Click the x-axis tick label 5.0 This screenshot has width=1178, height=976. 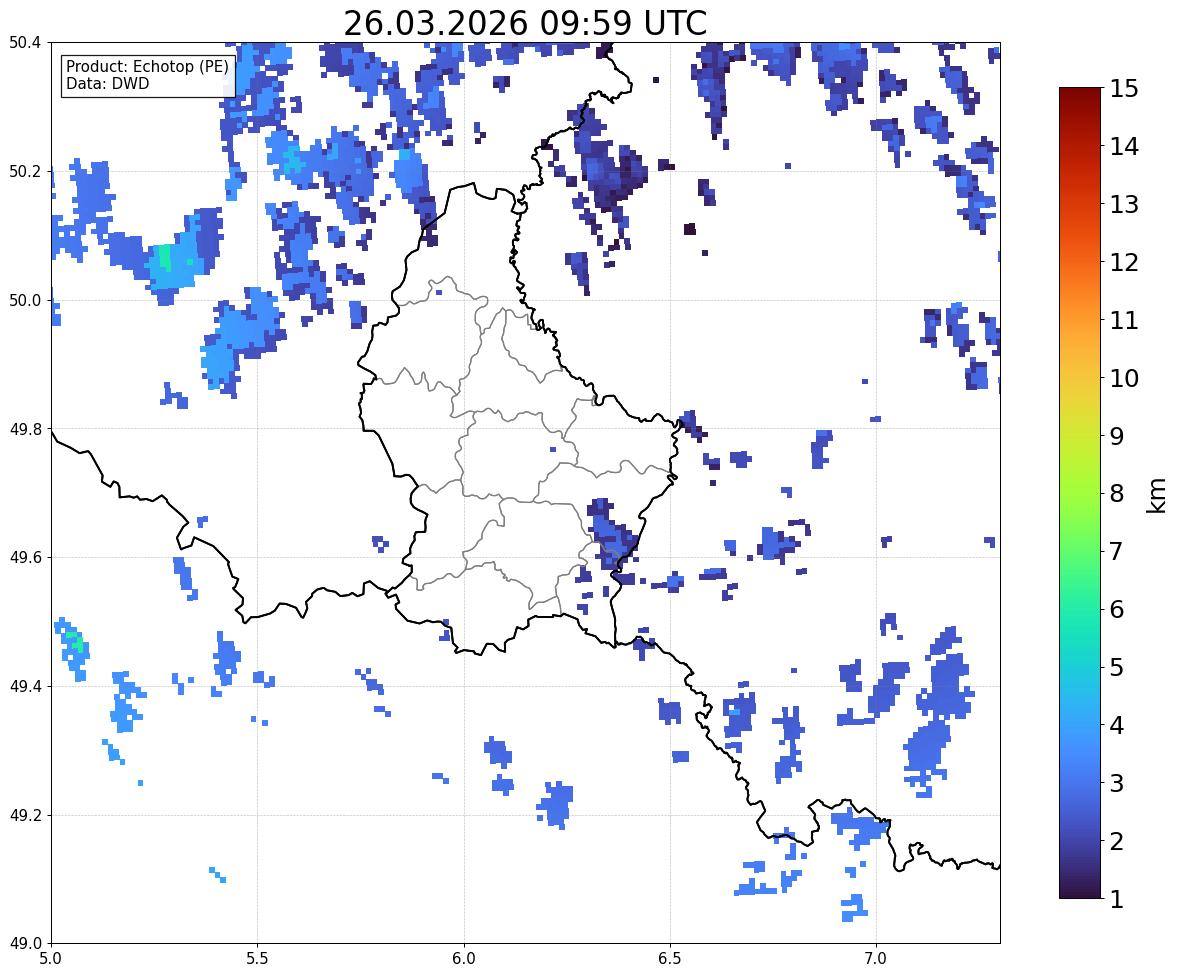(51, 959)
